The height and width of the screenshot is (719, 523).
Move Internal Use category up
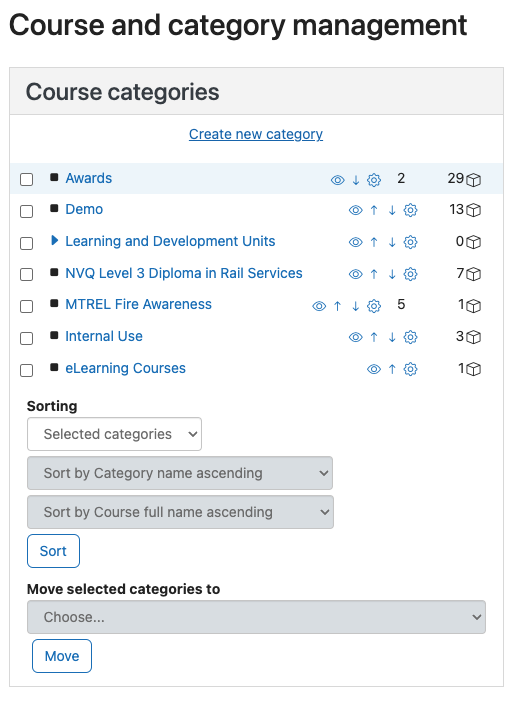[374, 337]
